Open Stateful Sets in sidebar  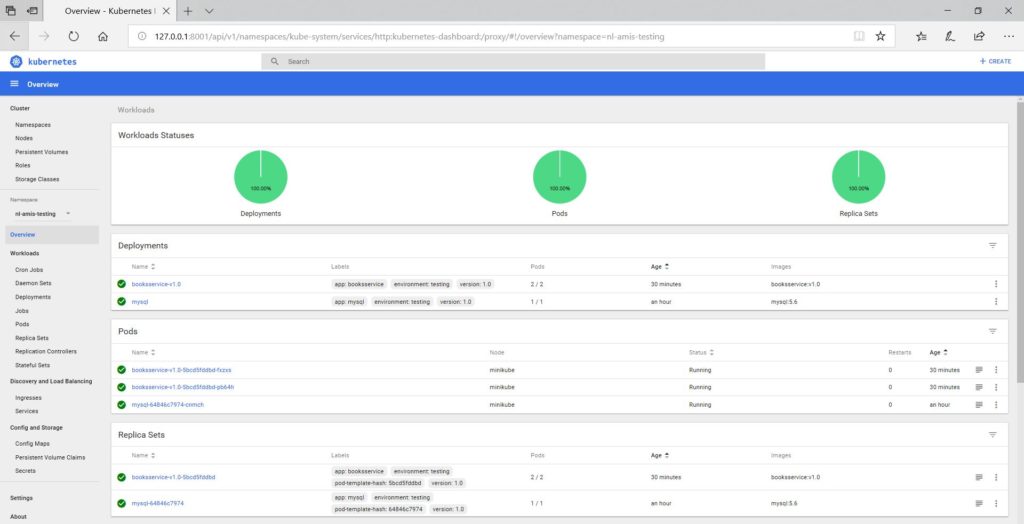coord(33,365)
